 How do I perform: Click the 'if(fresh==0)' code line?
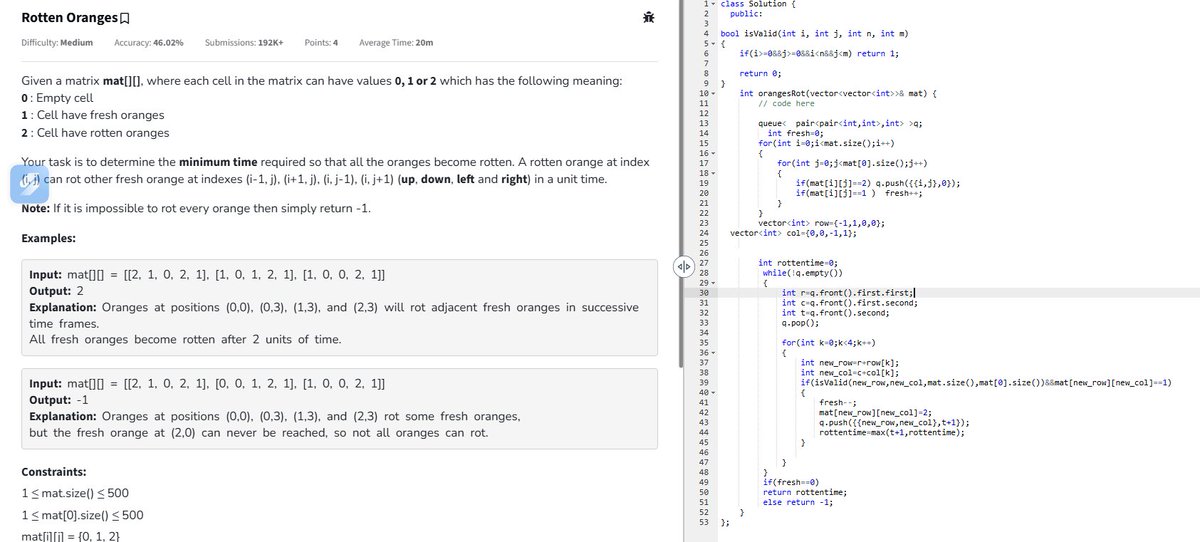pos(791,481)
